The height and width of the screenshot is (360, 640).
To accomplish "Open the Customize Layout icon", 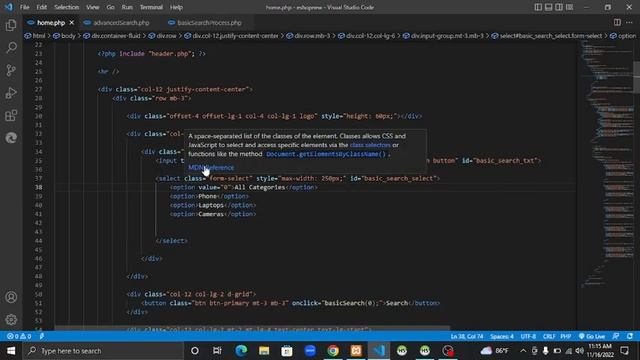I will (x=569, y=7).
